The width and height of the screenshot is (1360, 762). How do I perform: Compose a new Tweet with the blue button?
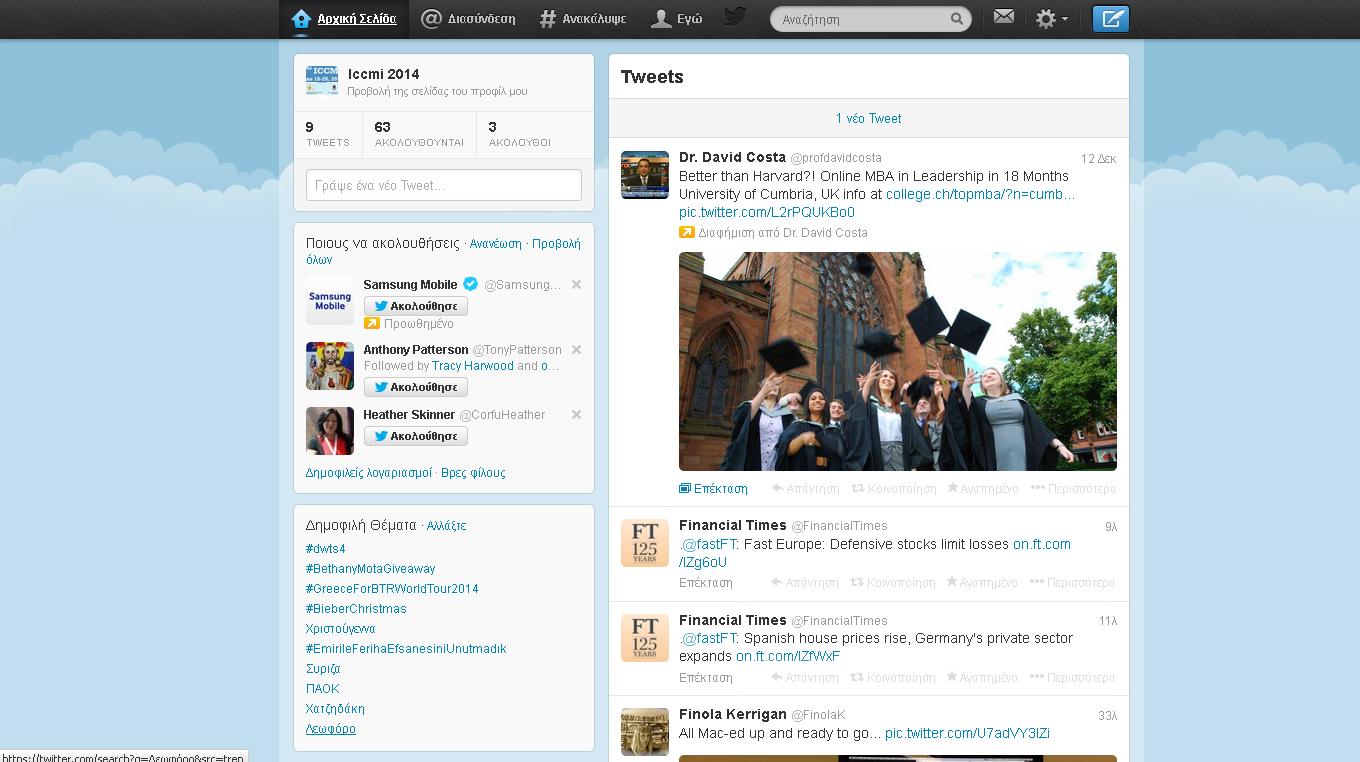coord(1110,19)
